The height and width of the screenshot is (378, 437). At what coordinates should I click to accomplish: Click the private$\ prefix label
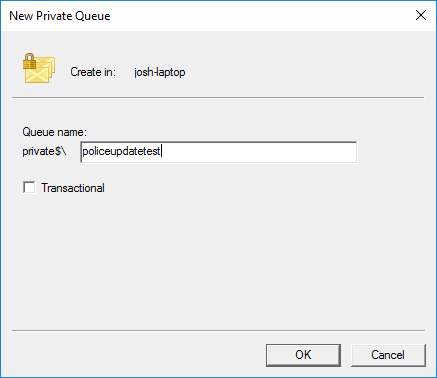point(44,151)
